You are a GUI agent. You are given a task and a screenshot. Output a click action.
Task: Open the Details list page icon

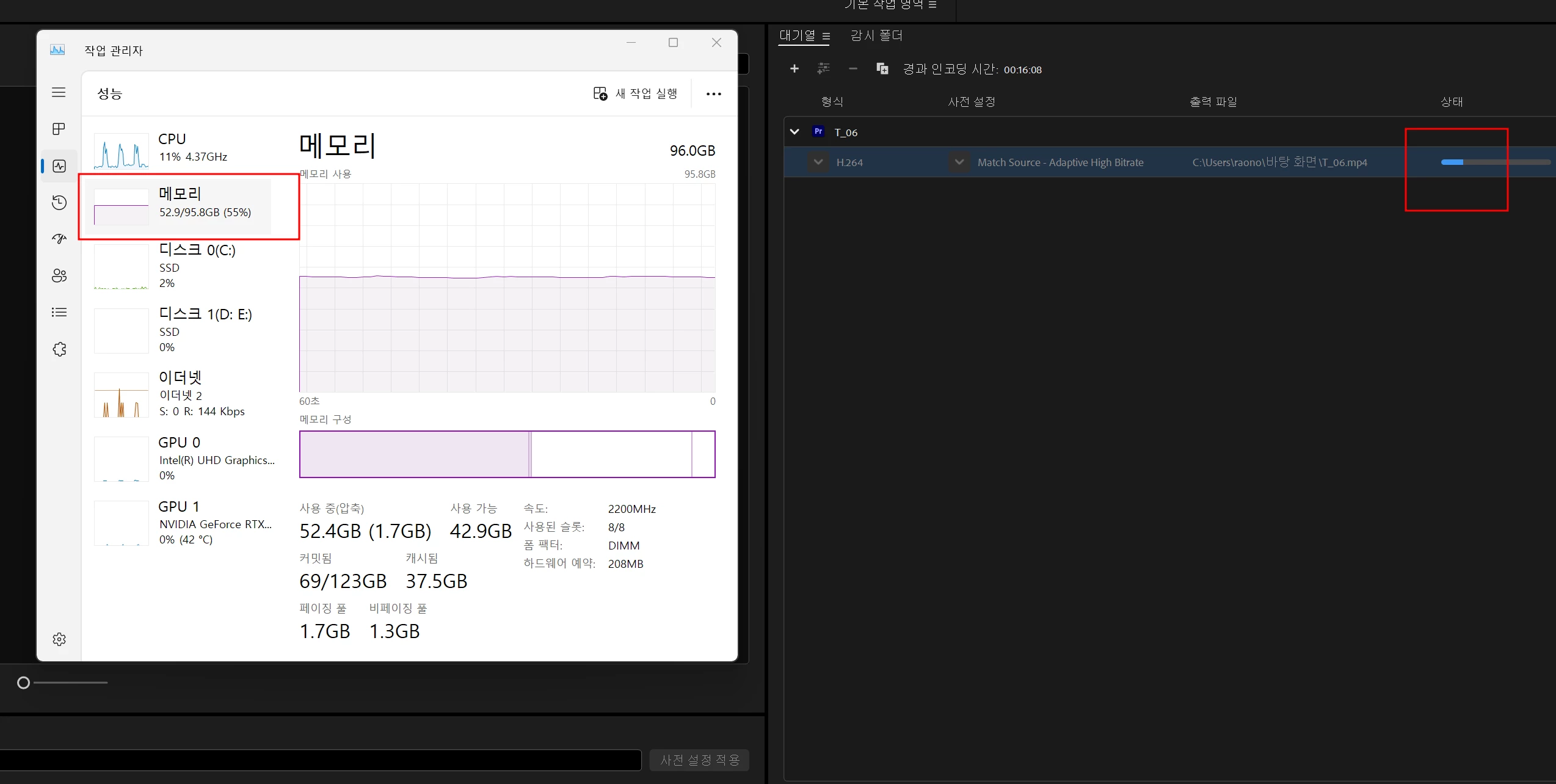59,313
